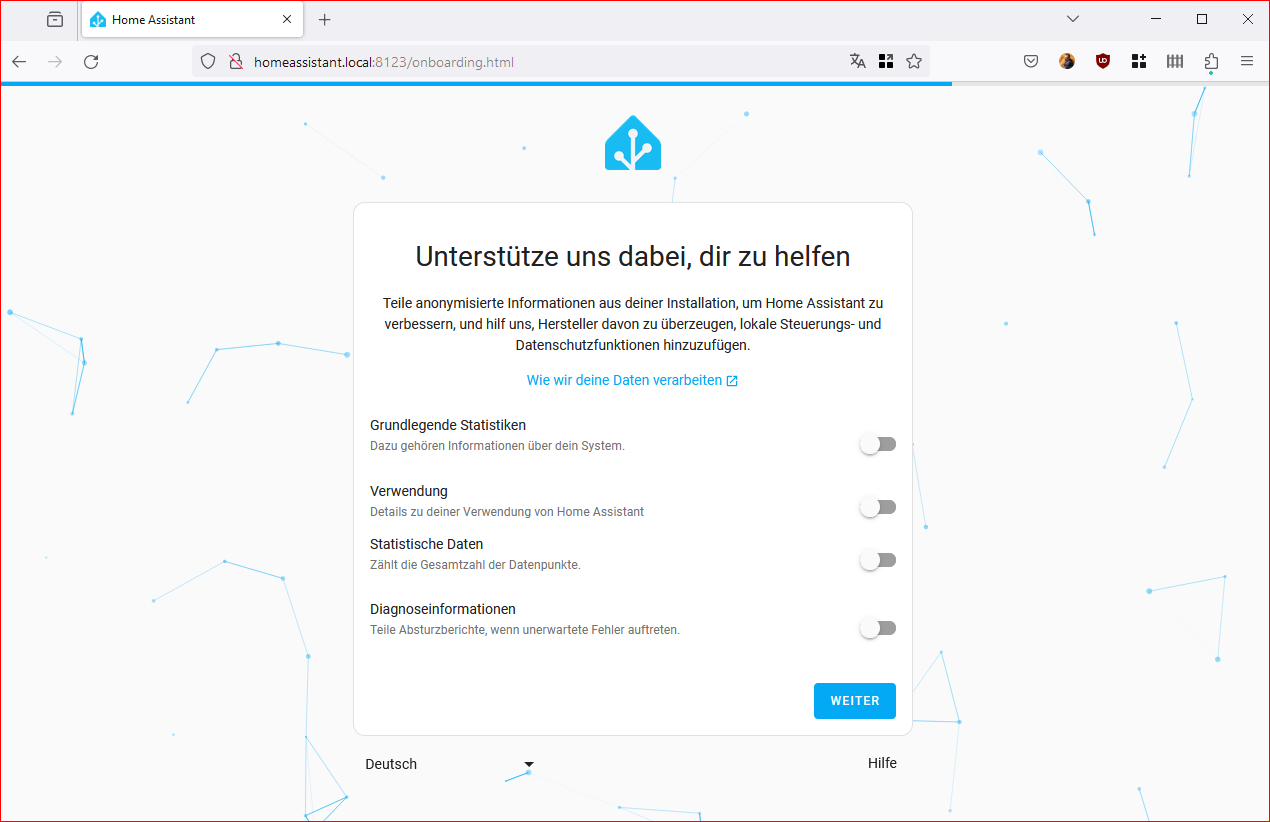Bookmark this page with the star
Viewport: 1270px width, 822px height.
914,62
